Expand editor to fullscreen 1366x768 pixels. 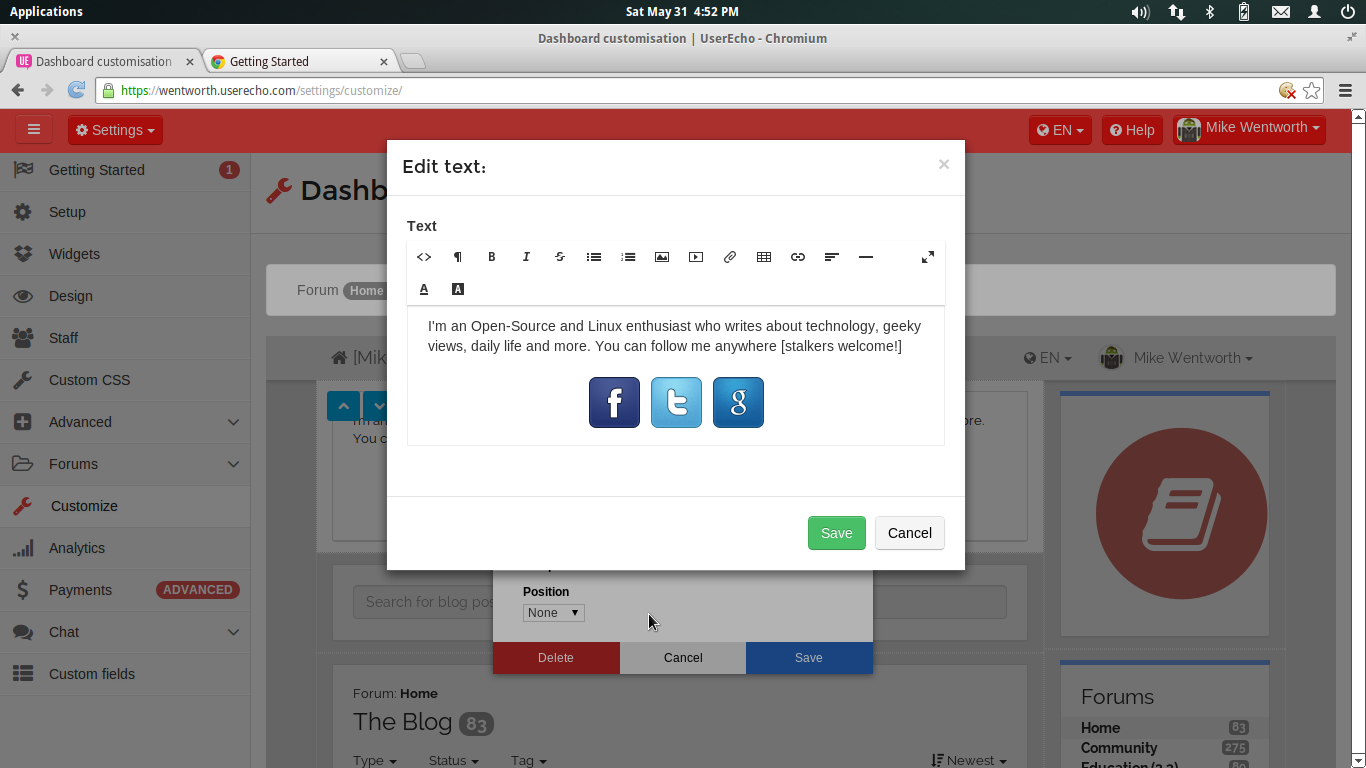point(928,257)
